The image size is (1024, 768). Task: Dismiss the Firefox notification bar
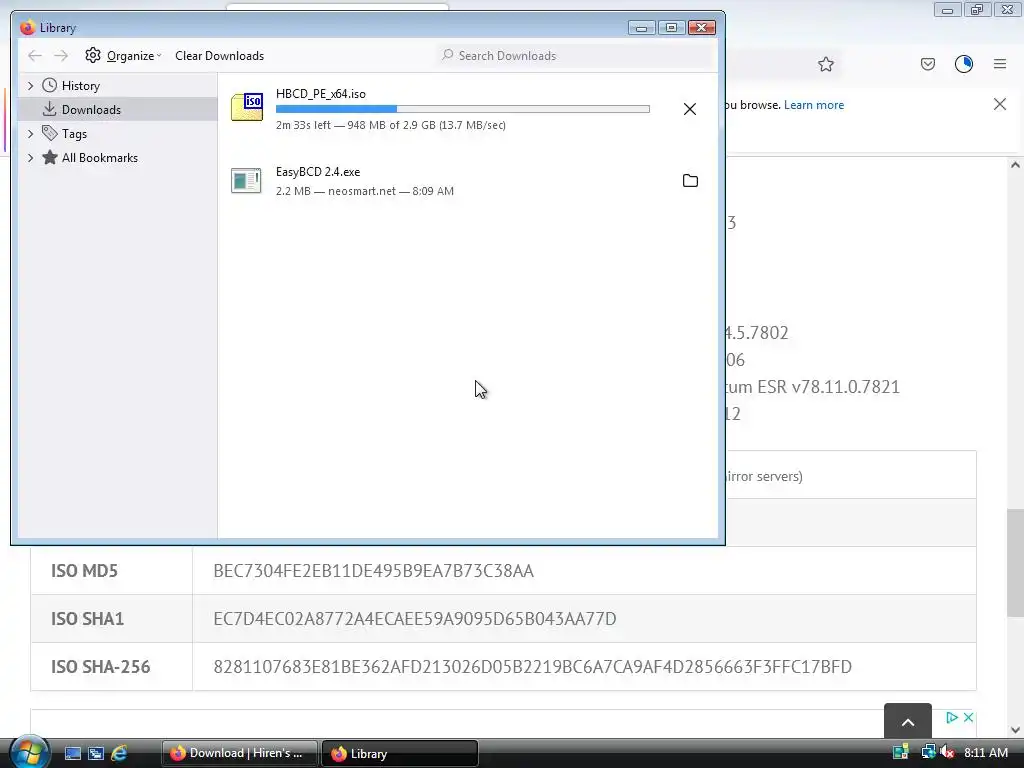pyautogui.click(x=1000, y=104)
